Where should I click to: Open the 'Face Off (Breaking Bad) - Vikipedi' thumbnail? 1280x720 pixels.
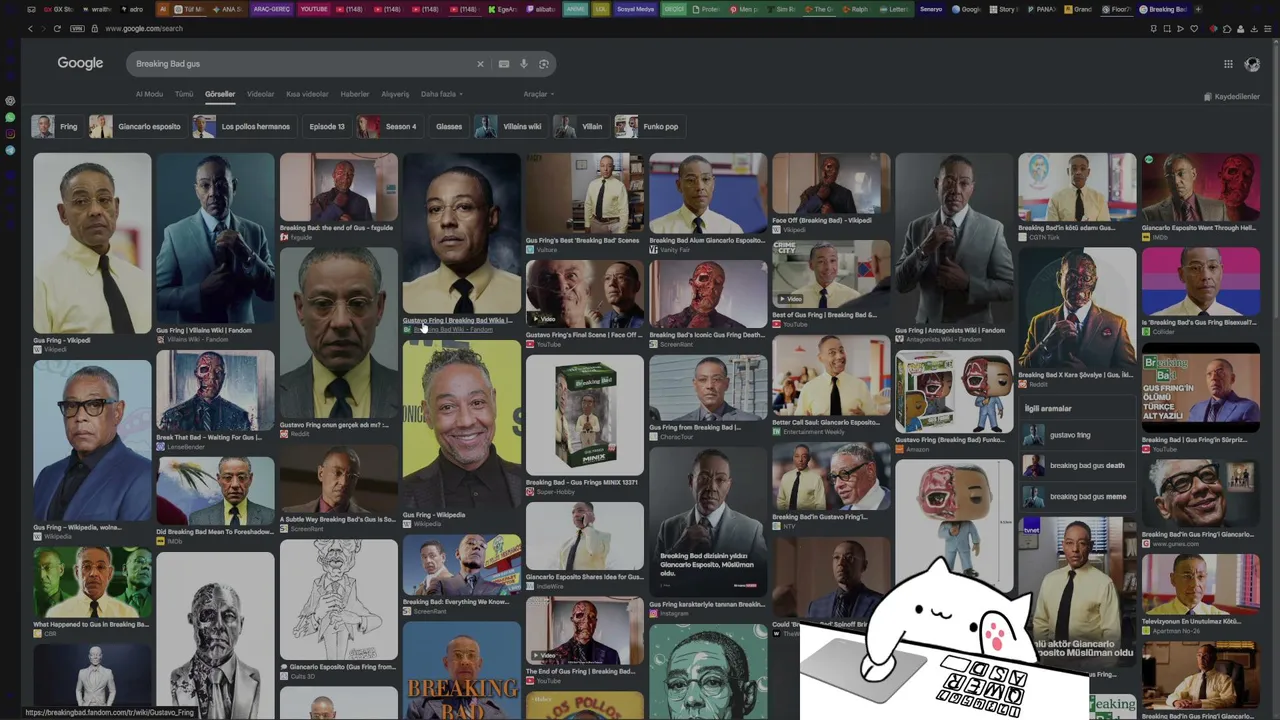831,183
